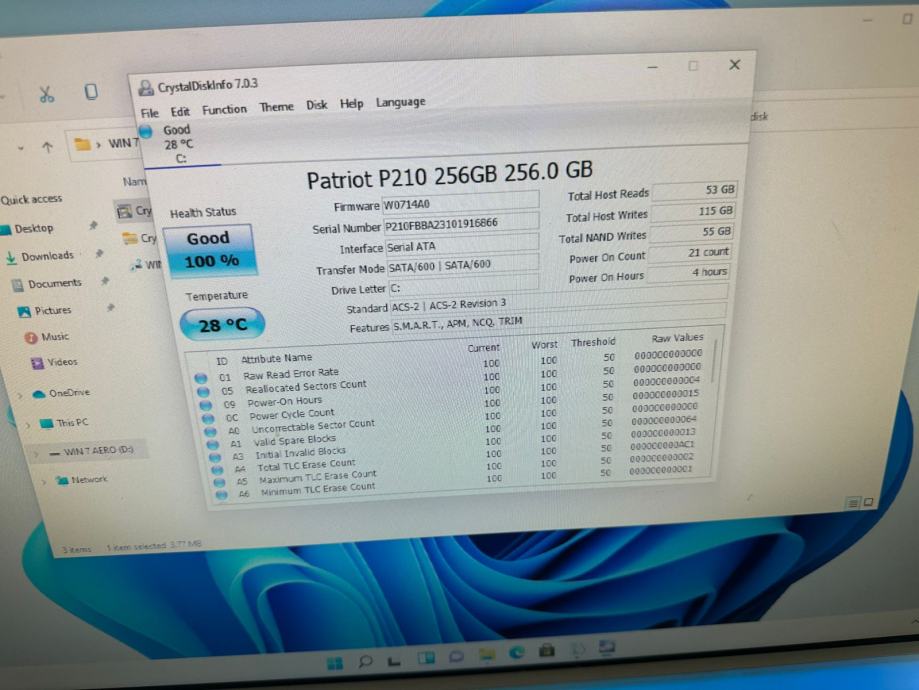919x690 pixels.
Task: Open Pictures in File Explorer sidebar
Action: [x=52, y=310]
